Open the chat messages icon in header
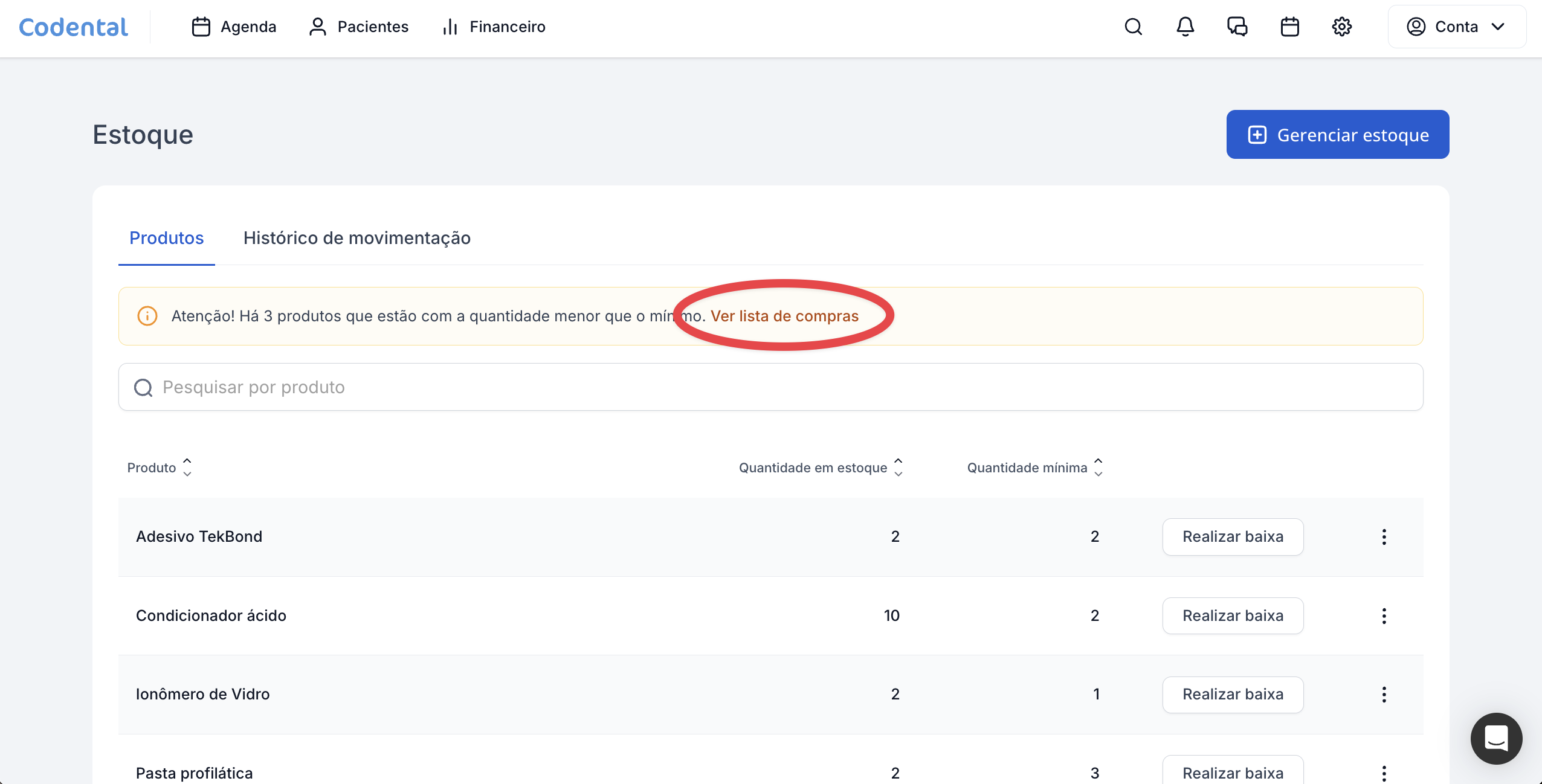 pyautogui.click(x=1237, y=27)
